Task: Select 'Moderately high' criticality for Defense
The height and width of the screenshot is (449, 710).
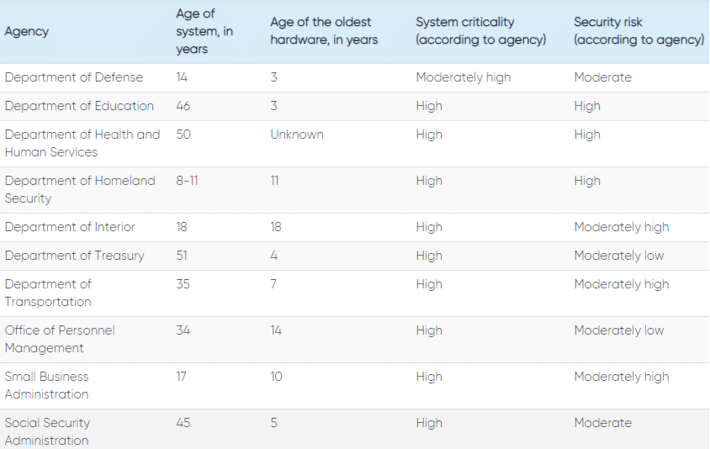Action: pyautogui.click(x=463, y=77)
